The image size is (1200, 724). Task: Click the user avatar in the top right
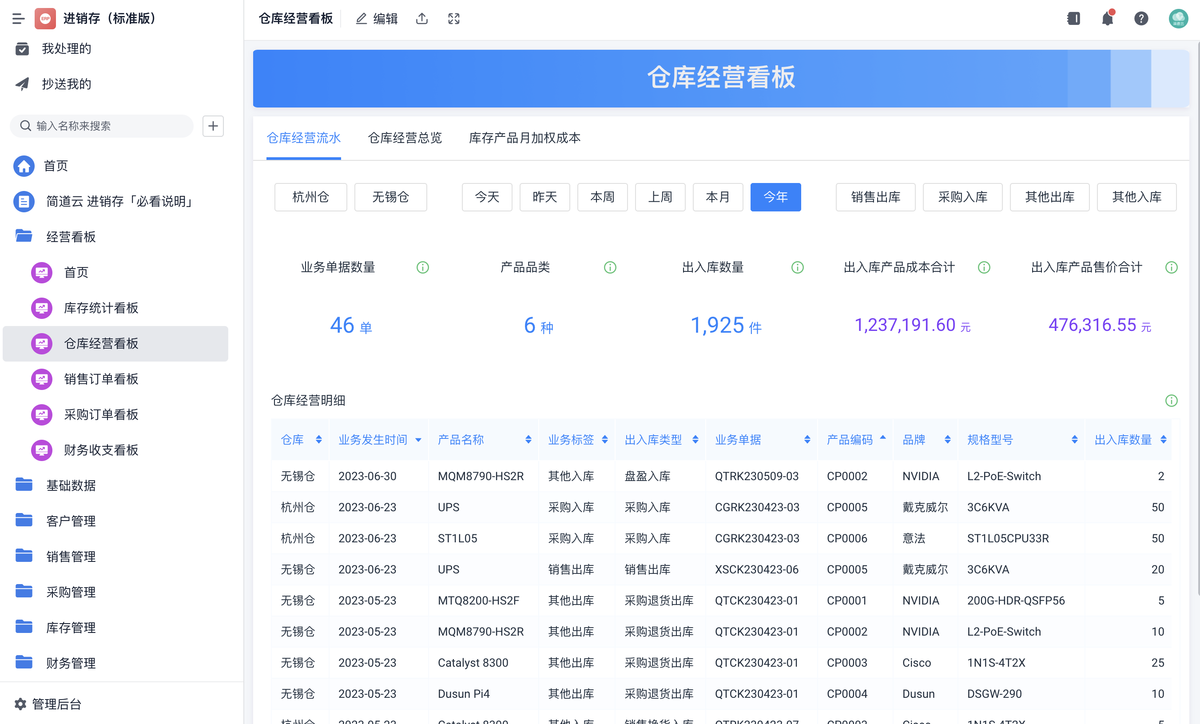click(1178, 19)
